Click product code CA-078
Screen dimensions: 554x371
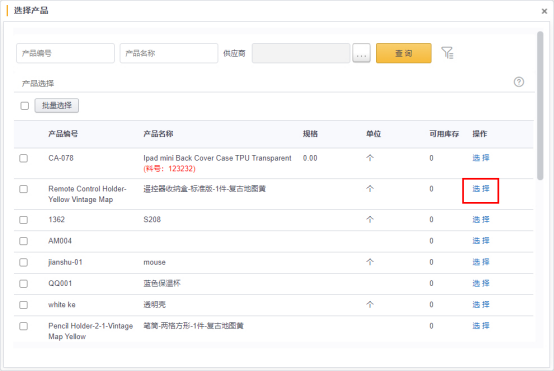click(61, 158)
